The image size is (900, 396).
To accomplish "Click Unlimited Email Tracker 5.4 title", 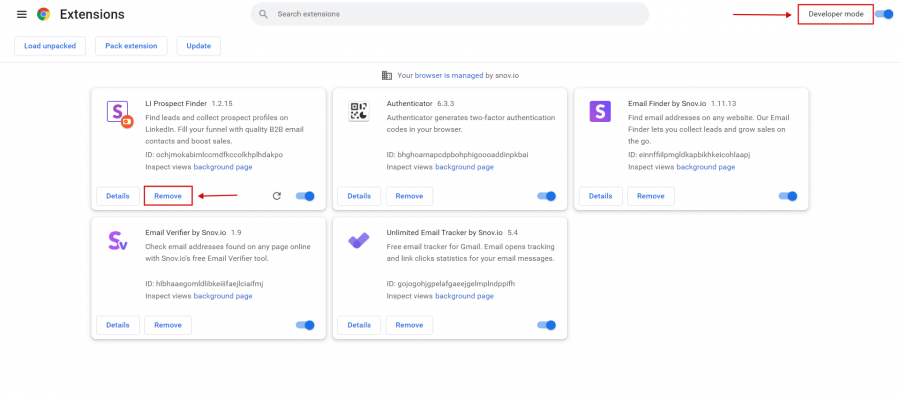I will [452, 233].
